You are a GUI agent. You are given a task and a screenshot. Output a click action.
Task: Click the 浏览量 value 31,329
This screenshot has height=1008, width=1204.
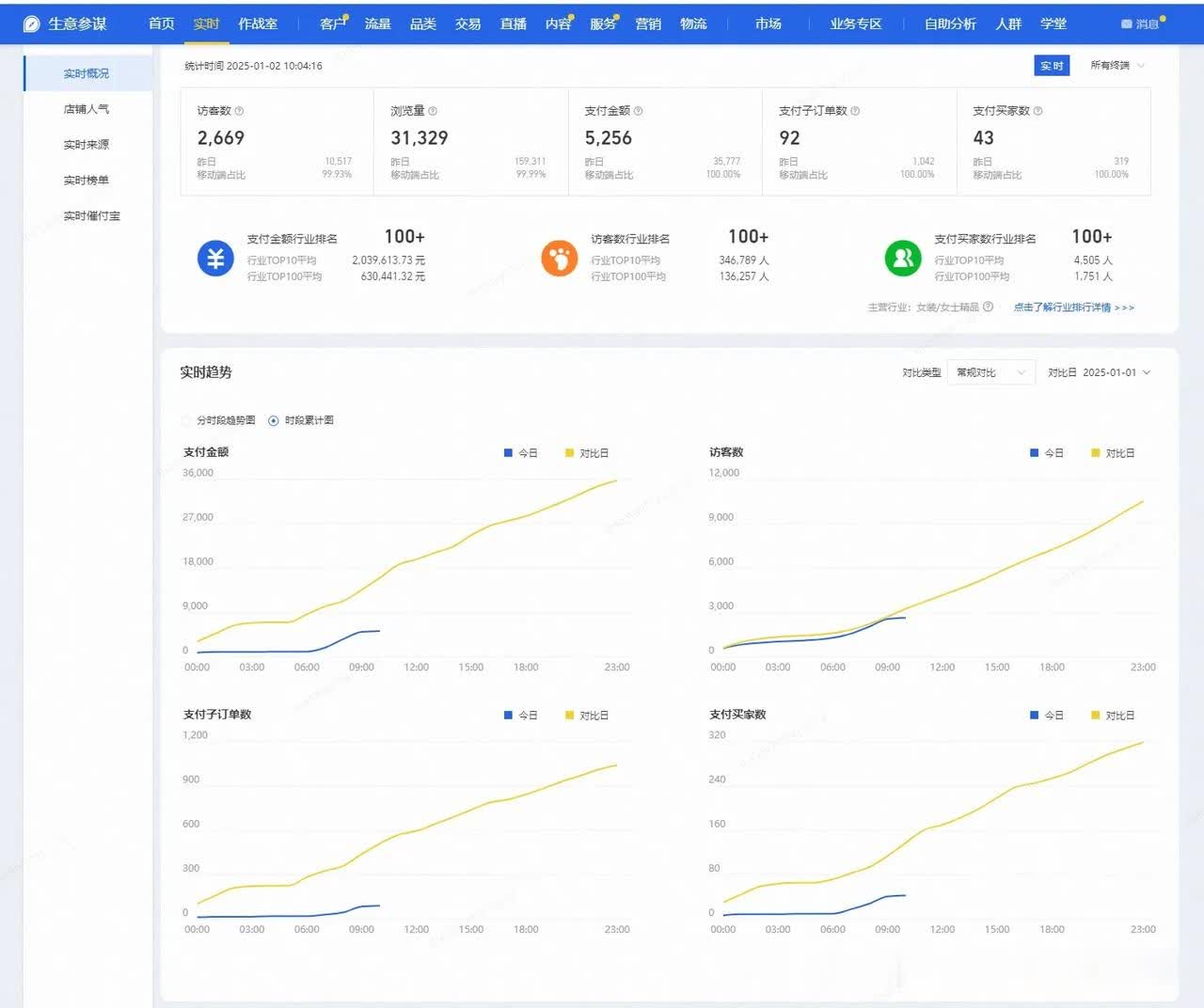point(420,138)
